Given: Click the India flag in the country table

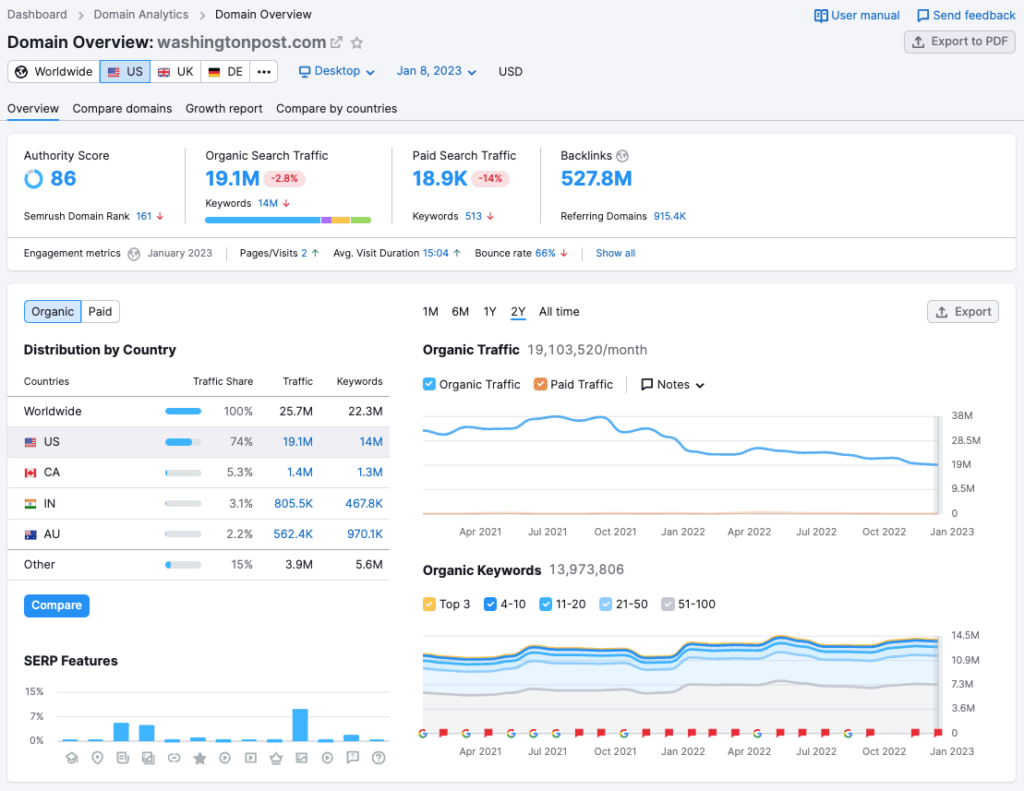Looking at the screenshot, I should (30, 504).
